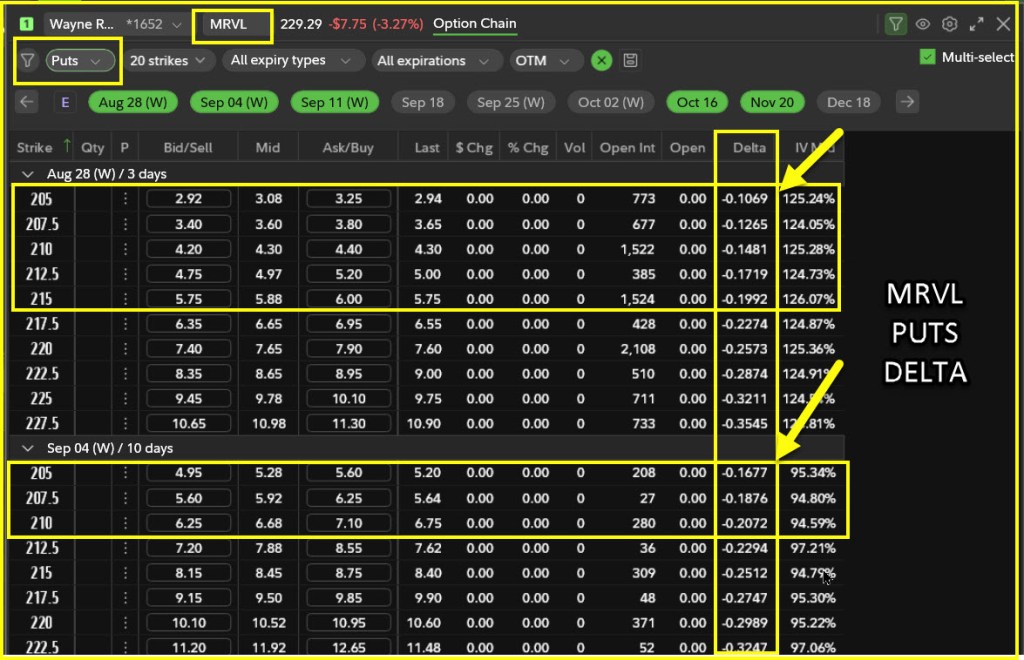The height and width of the screenshot is (660, 1024).
Task: Click the Qty cell for Aug 28 strike 205
Action: pos(92,199)
